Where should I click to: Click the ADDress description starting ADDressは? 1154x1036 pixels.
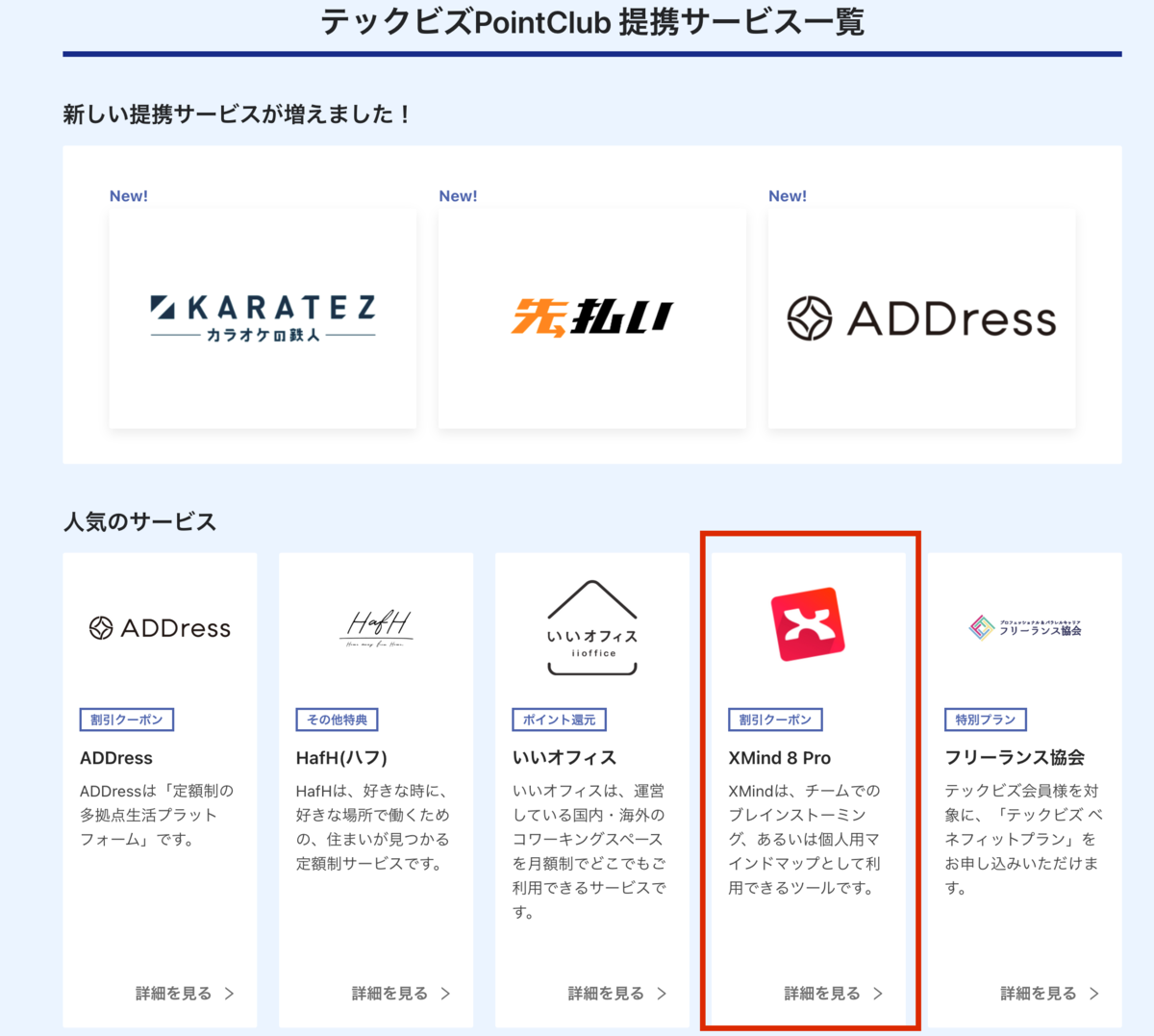pyautogui.click(x=158, y=815)
